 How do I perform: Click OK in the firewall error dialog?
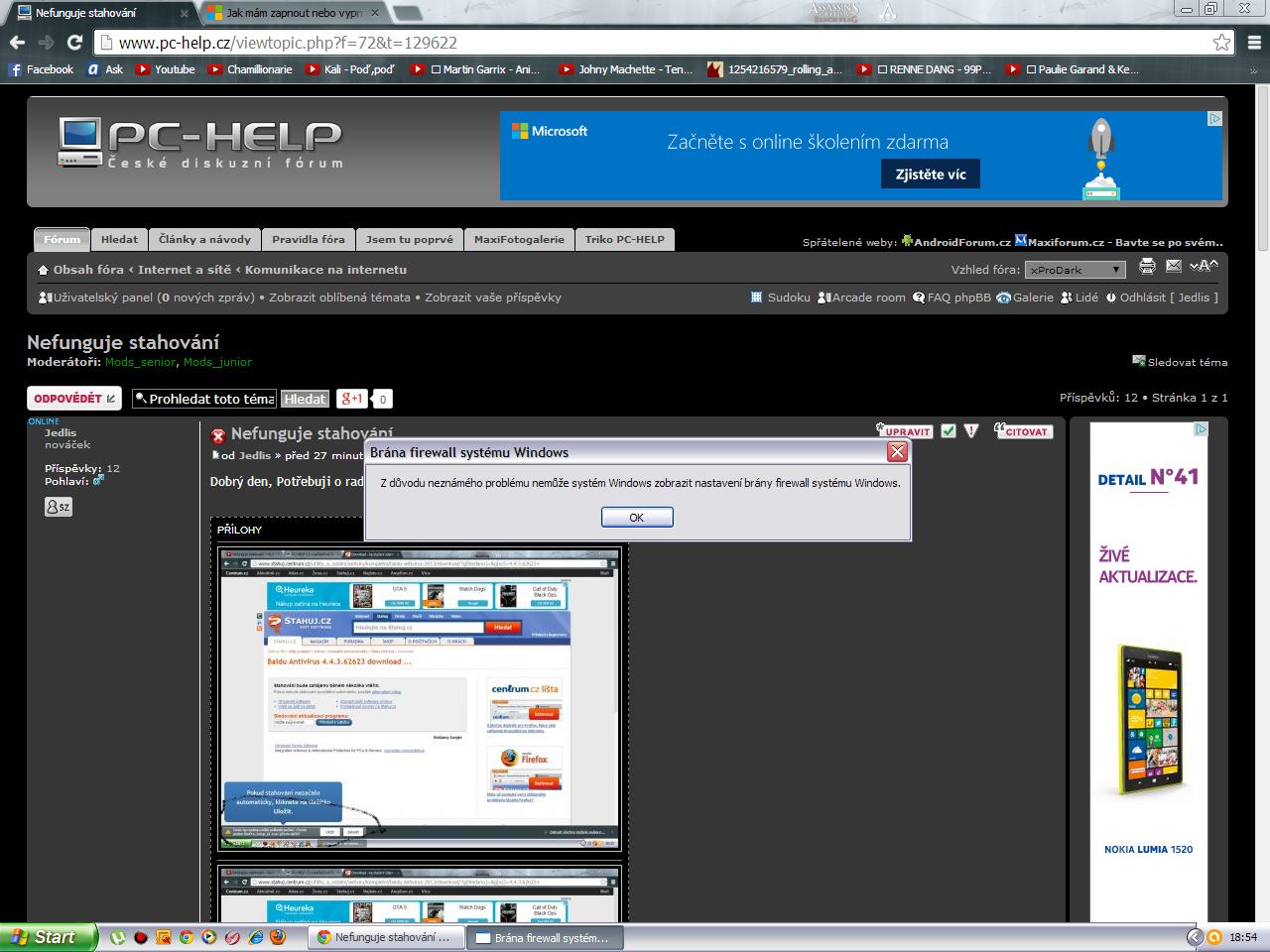tap(637, 517)
